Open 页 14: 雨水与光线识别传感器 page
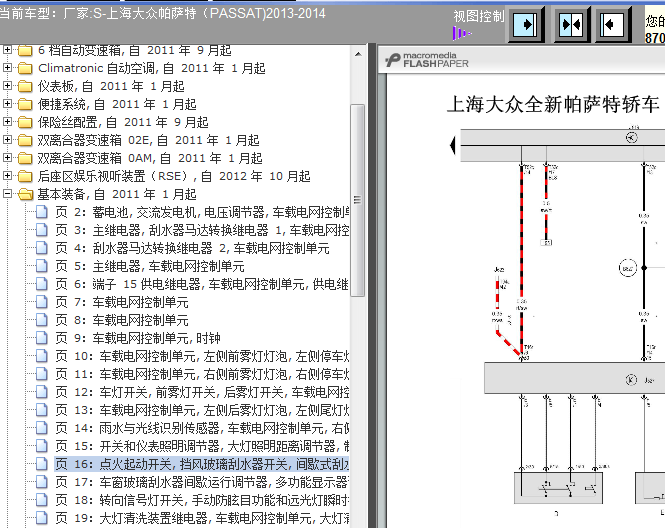The height and width of the screenshot is (528, 665). click(202, 428)
